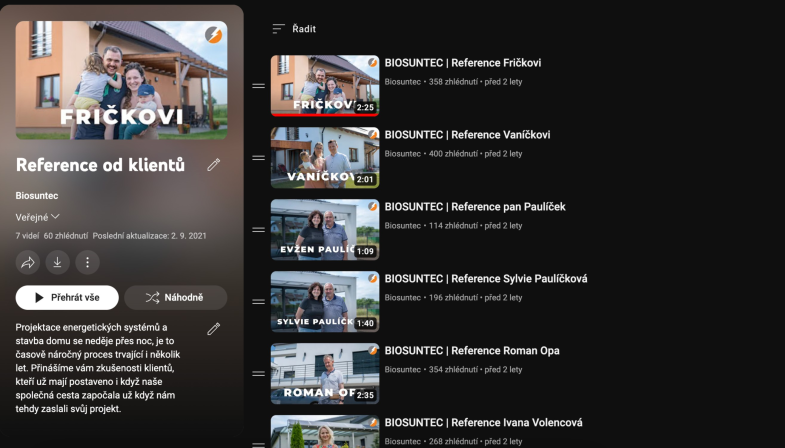Open the Veřejné visibility dropdown

point(38,217)
